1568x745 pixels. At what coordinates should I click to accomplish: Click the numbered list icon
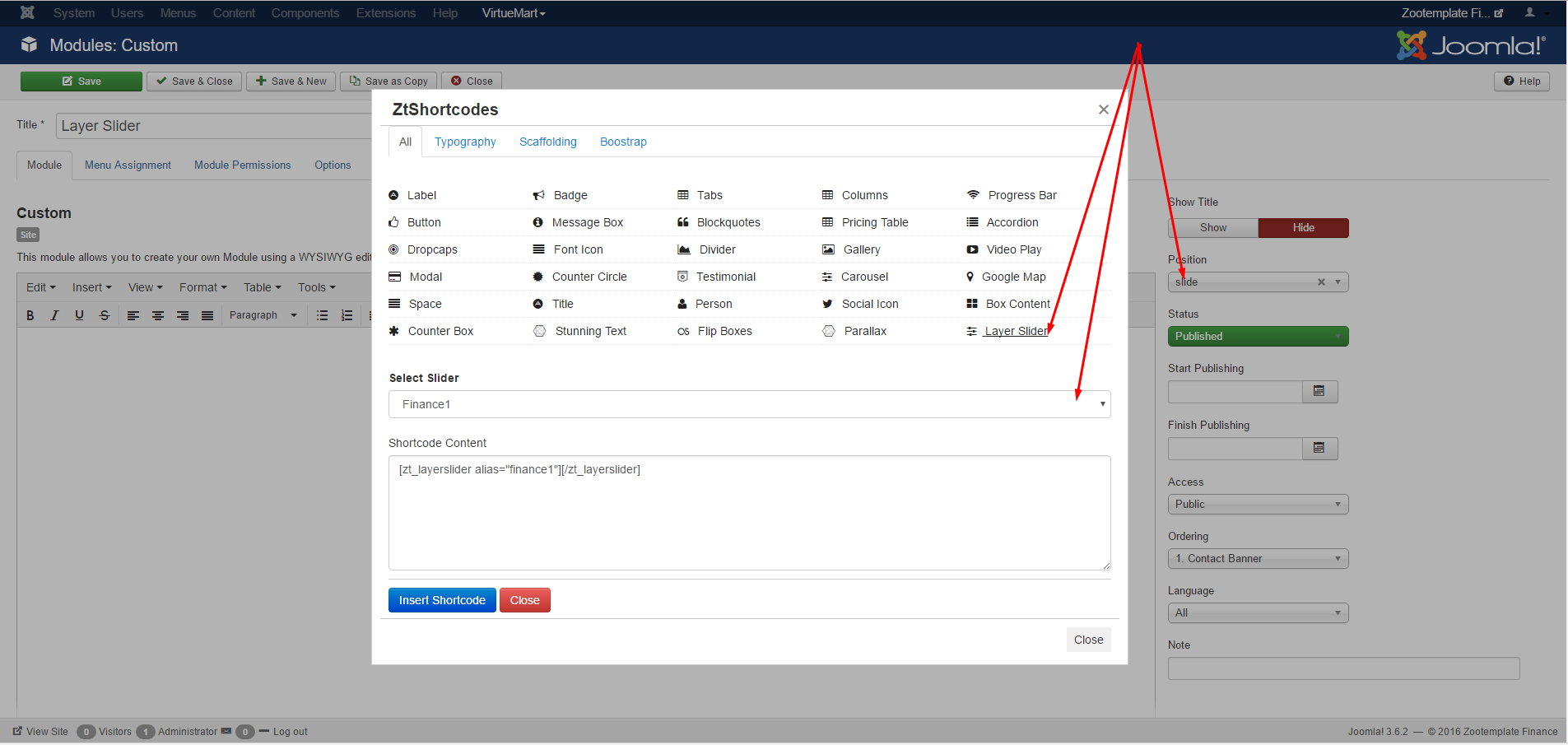347,315
